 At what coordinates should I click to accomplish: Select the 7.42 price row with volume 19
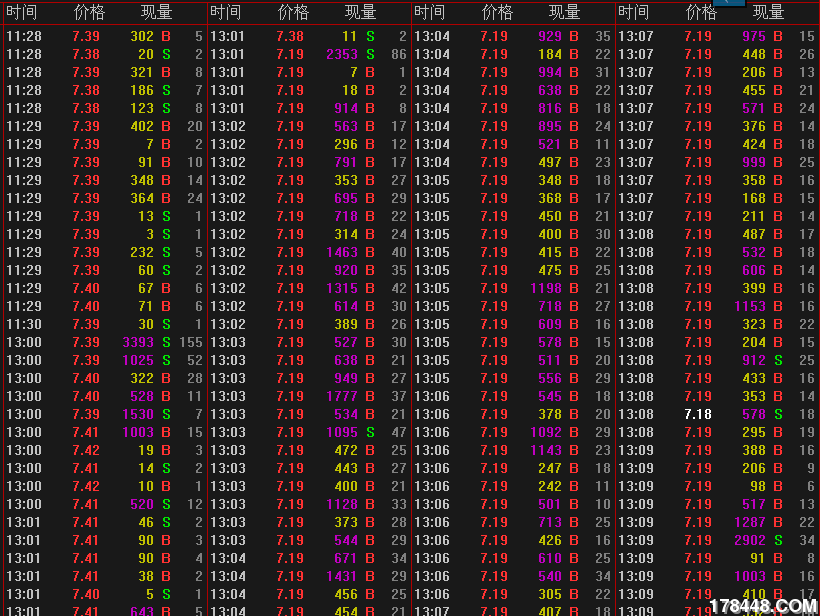(x=86, y=450)
